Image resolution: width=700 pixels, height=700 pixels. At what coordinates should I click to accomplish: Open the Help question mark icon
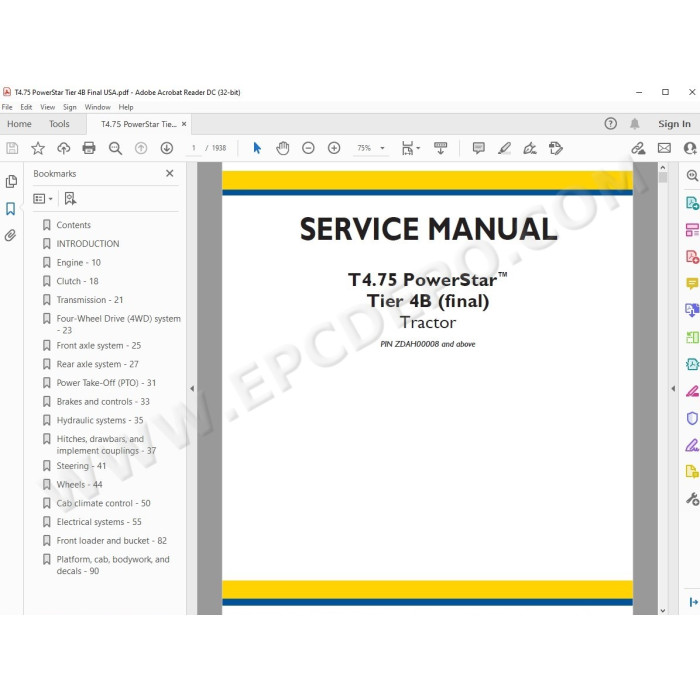pyautogui.click(x=610, y=124)
